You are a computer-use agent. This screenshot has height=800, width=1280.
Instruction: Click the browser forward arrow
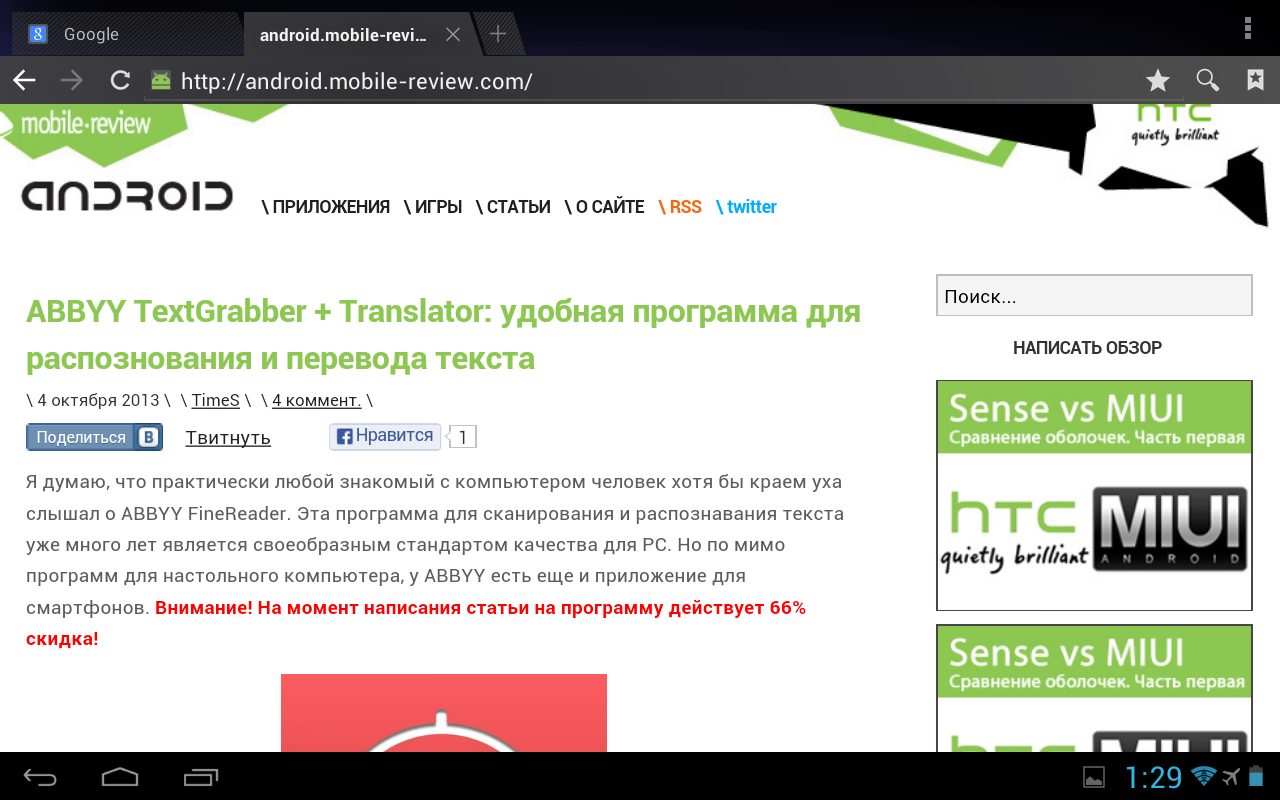point(71,81)
